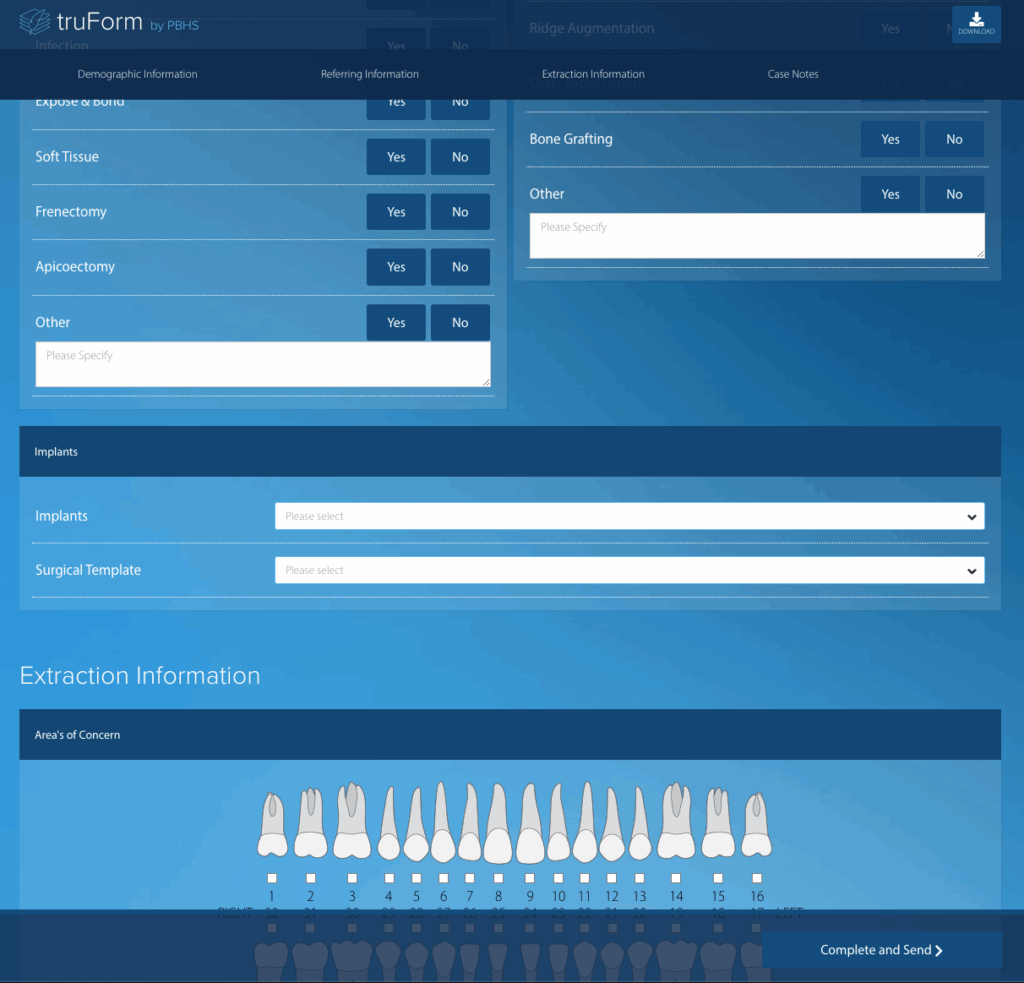Select the tooth graphic above number 8
The image size is (1024, 983).
pos(497,820)
